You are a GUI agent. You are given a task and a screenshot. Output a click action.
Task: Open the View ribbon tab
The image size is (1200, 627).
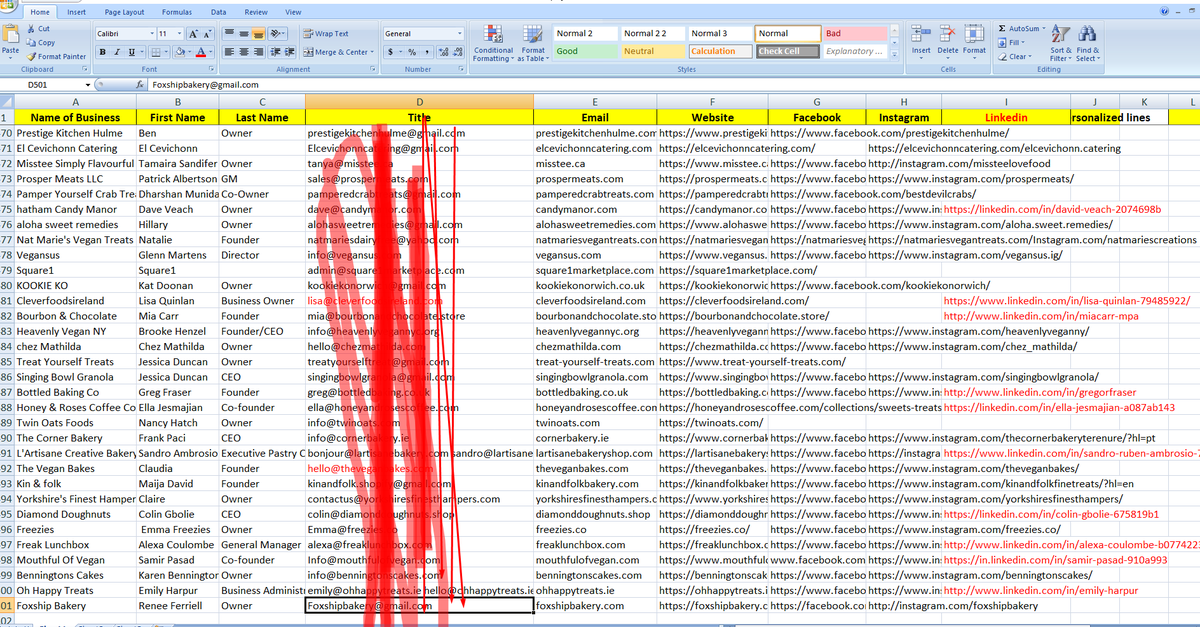(293, 12)
